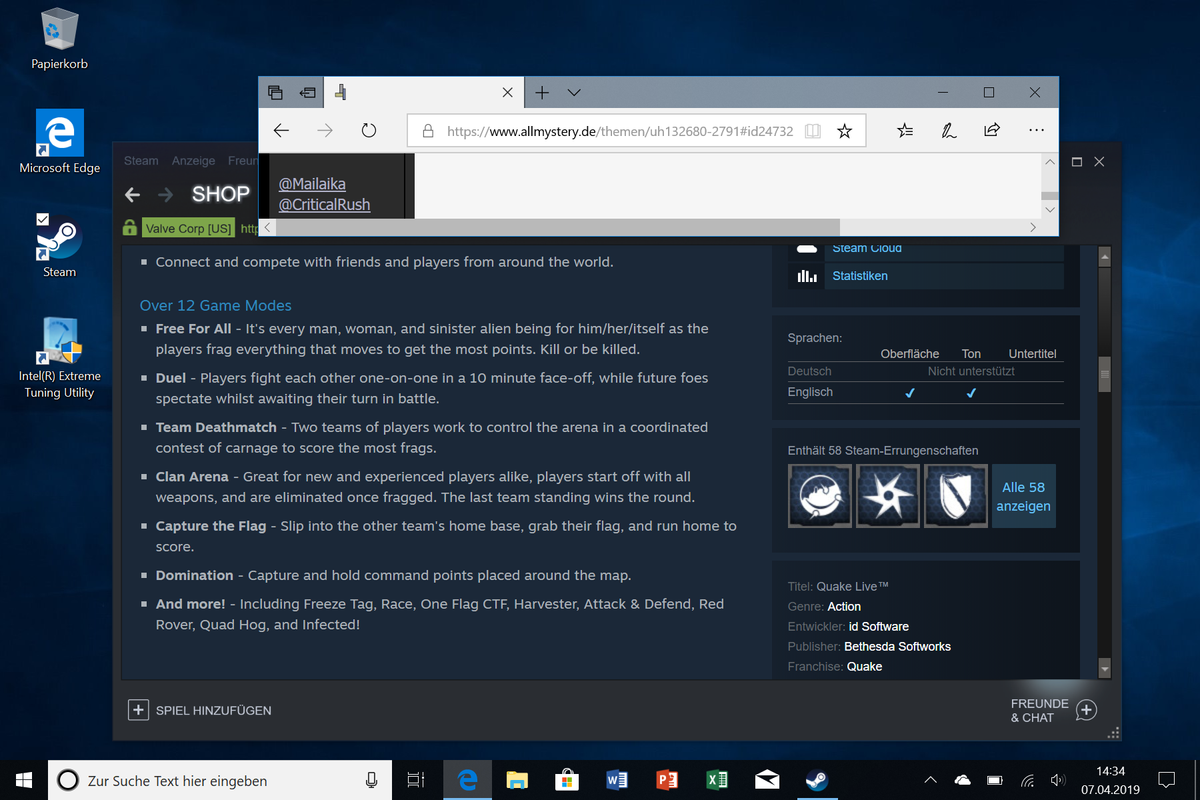Click first achievement thumbnail
This screenshot has width=1200, height=800.
pos(819,495)
